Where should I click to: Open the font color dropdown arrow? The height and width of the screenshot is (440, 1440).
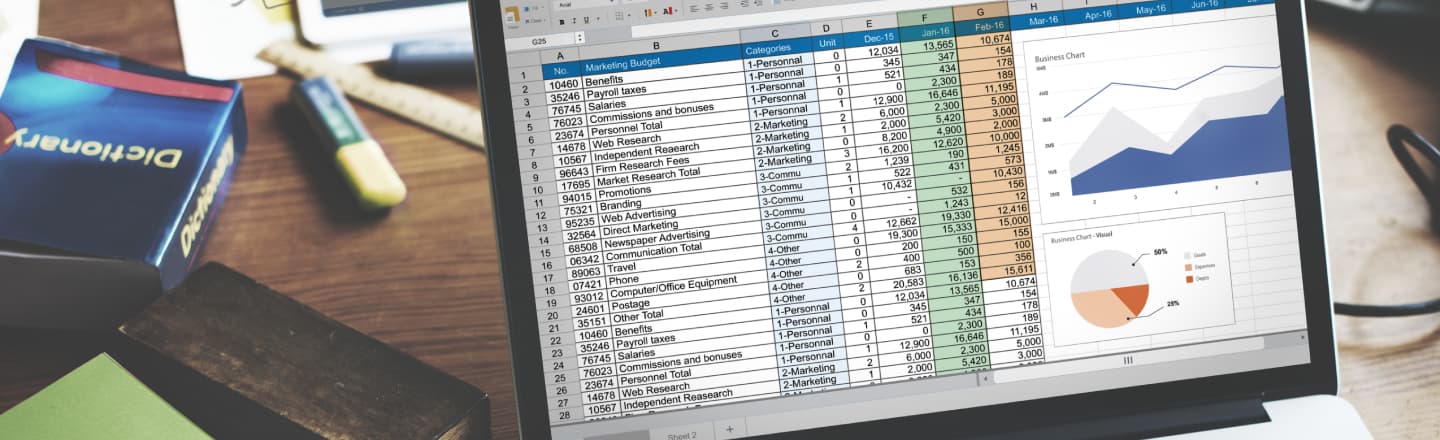point(676,11)
